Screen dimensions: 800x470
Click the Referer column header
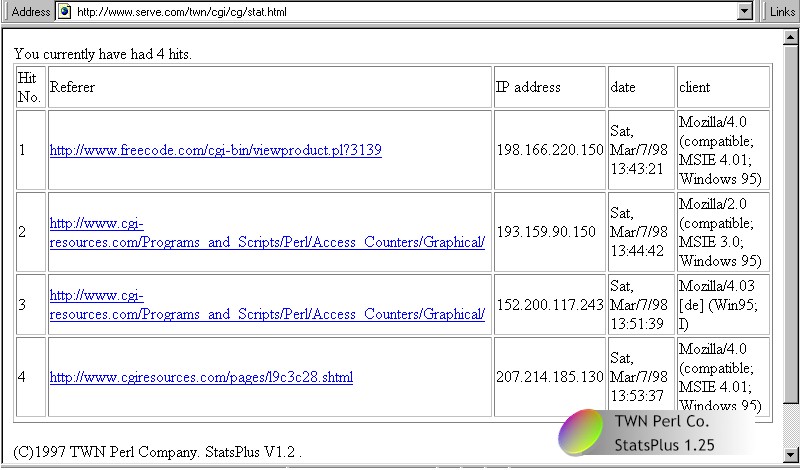pos(270,87)
